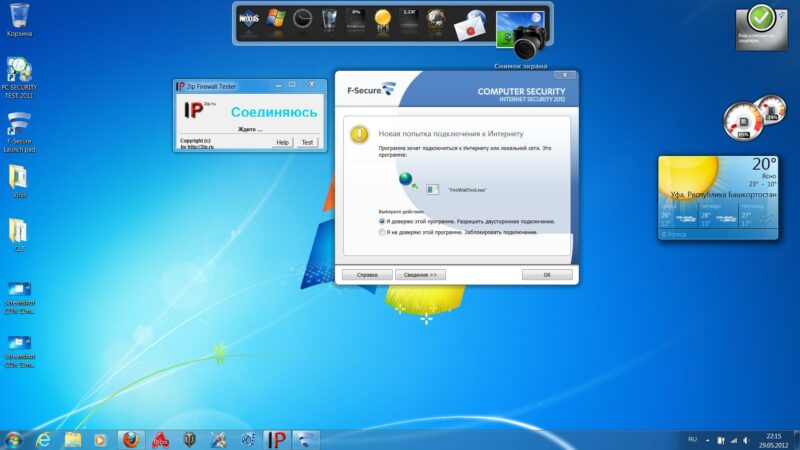Click the Test button in 2ip Firewall Tester
This screenshot has height=450, width=800.
[307, 142]
